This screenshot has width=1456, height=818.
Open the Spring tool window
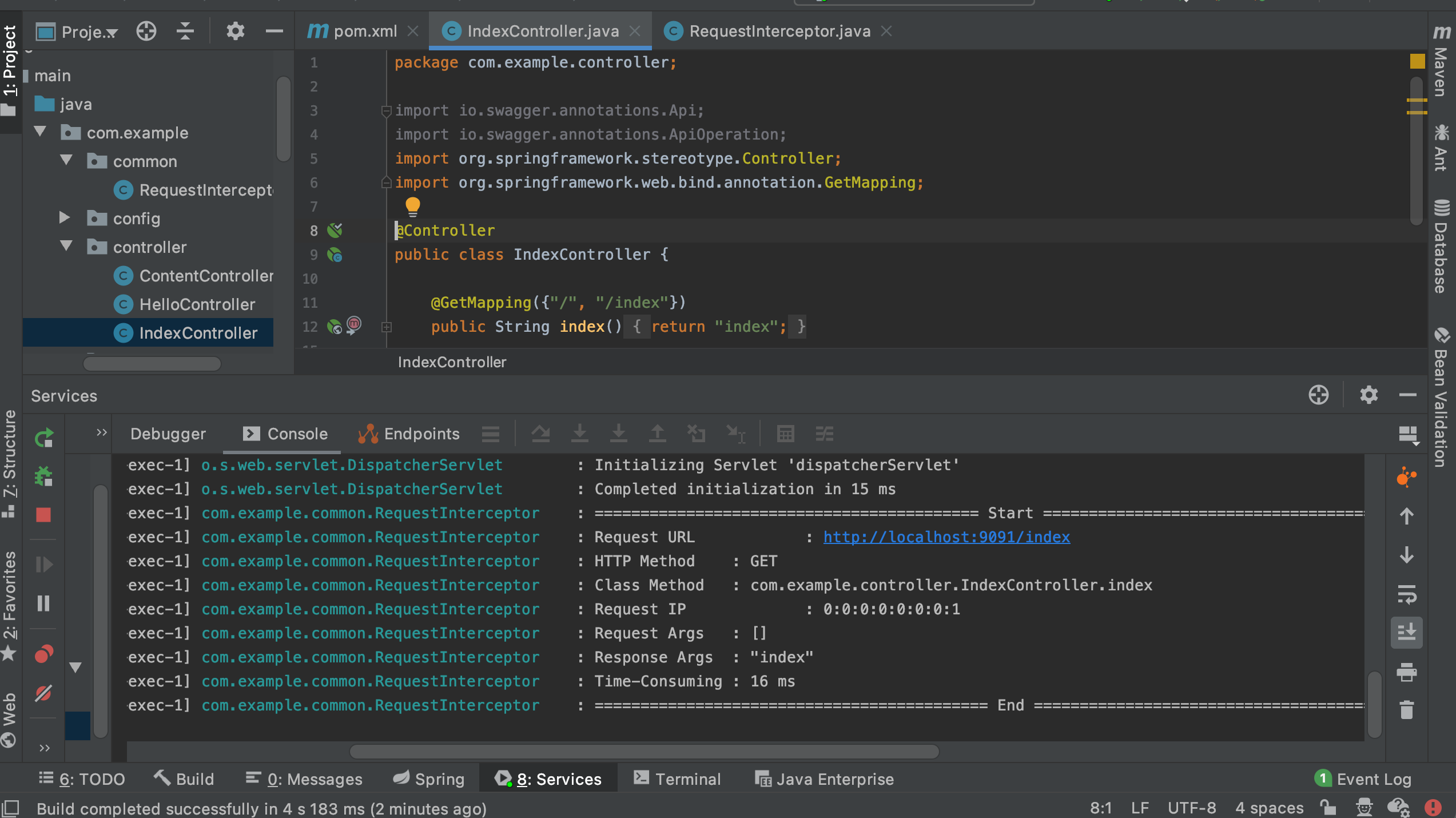428,779
